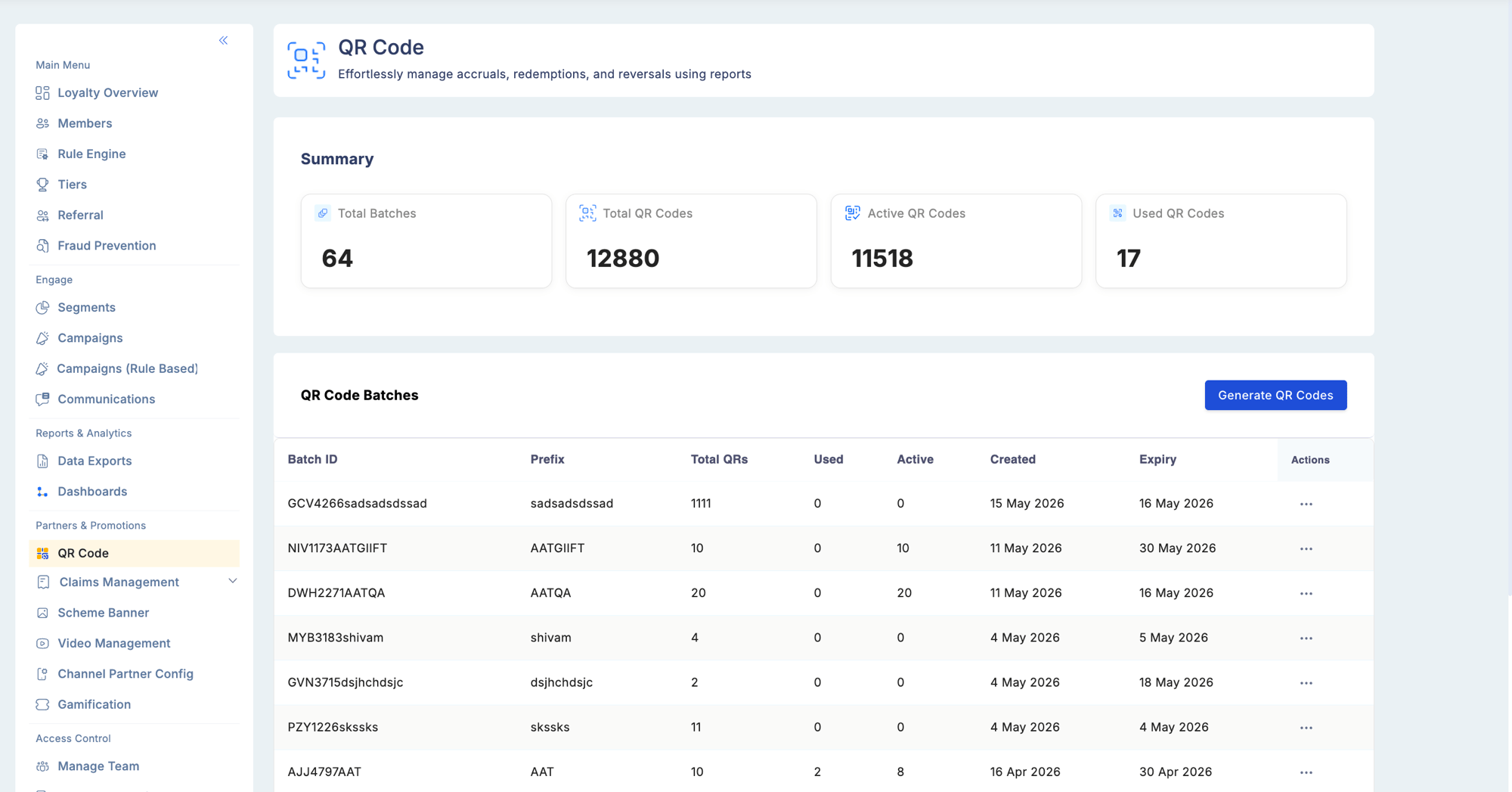1512x792 pixels.
Task: Click the Created column header
Action: click(x=1013, y=460)
